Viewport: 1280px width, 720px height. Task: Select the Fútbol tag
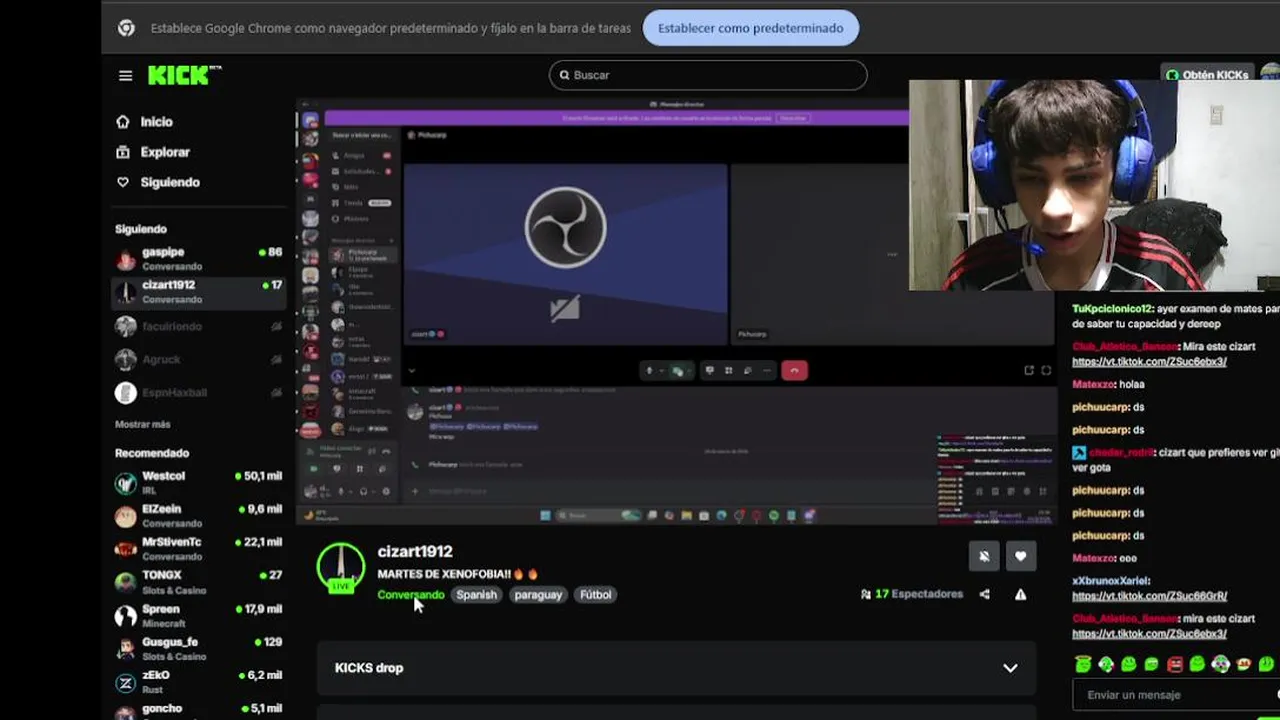pos(595,594)
